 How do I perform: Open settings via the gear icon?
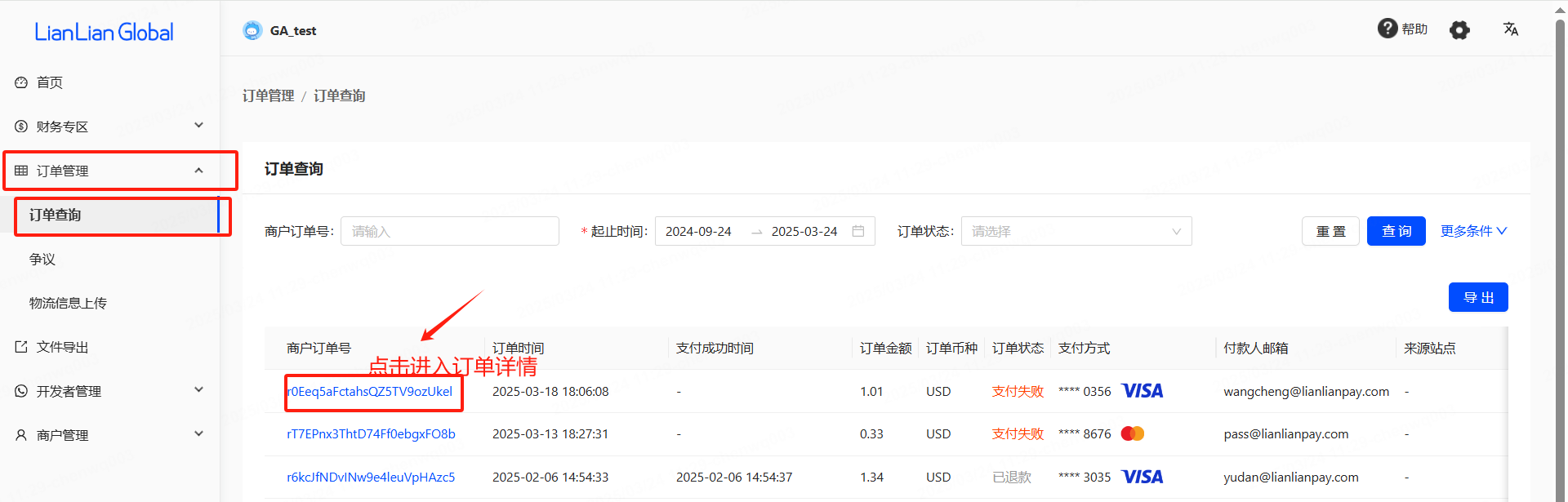[1459, 30]
